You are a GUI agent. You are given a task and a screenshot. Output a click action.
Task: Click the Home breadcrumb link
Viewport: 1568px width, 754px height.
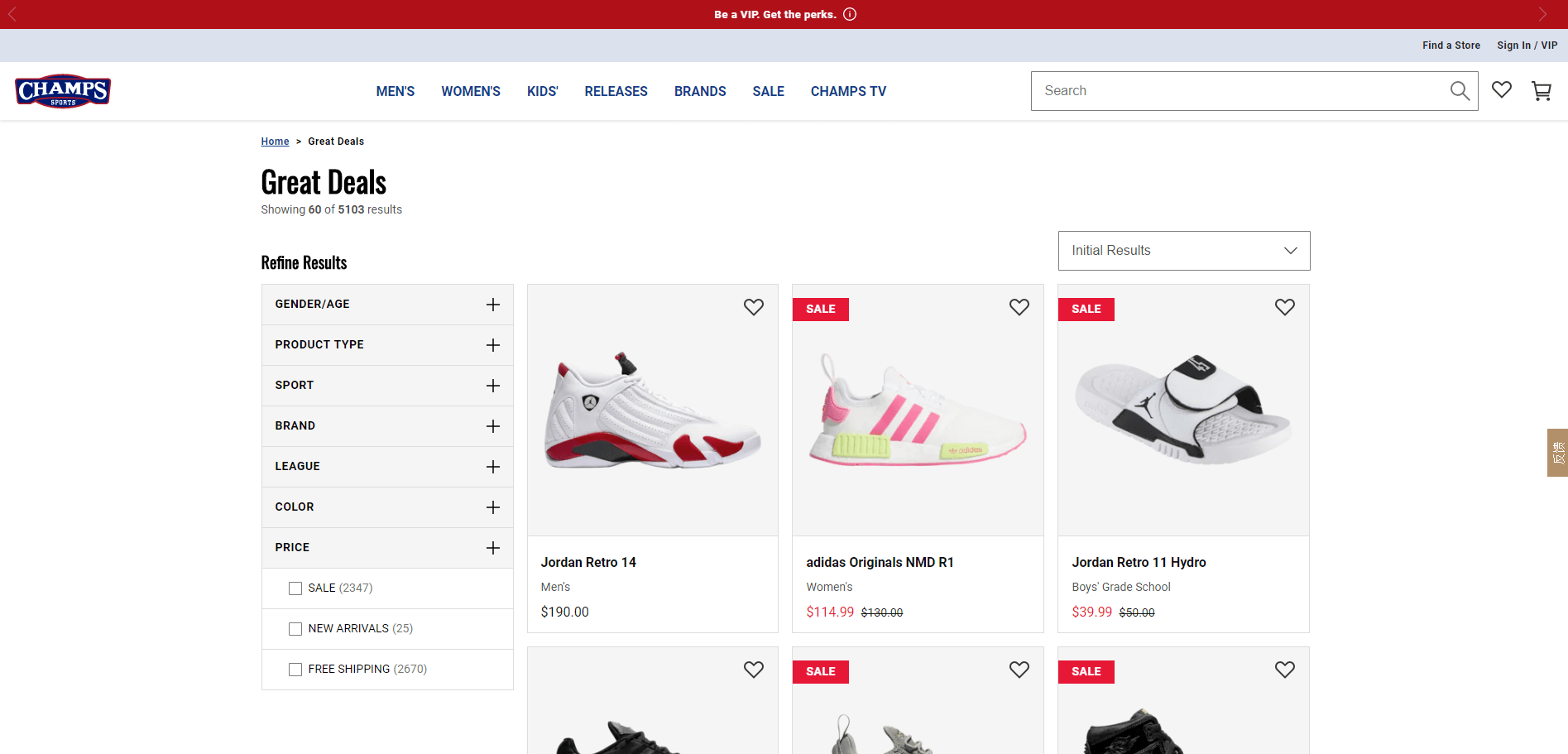click(x=275, y=142)
